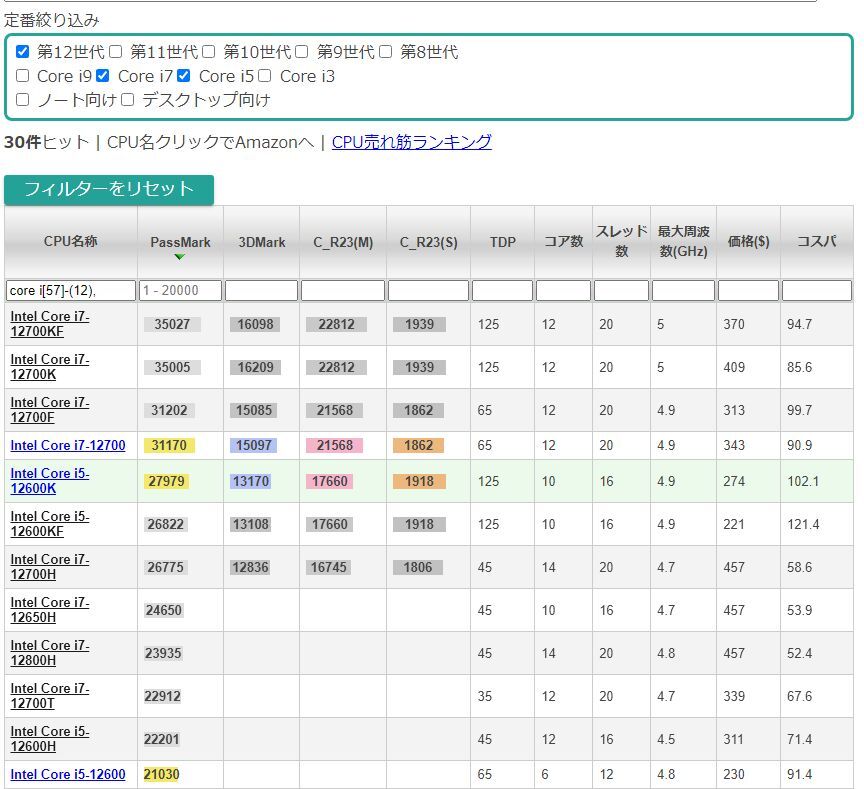Enable the Core i9 filter checkbox
The width and height of the screenshot is (864, 789).
pyautogui.click(x=22, y=75)
